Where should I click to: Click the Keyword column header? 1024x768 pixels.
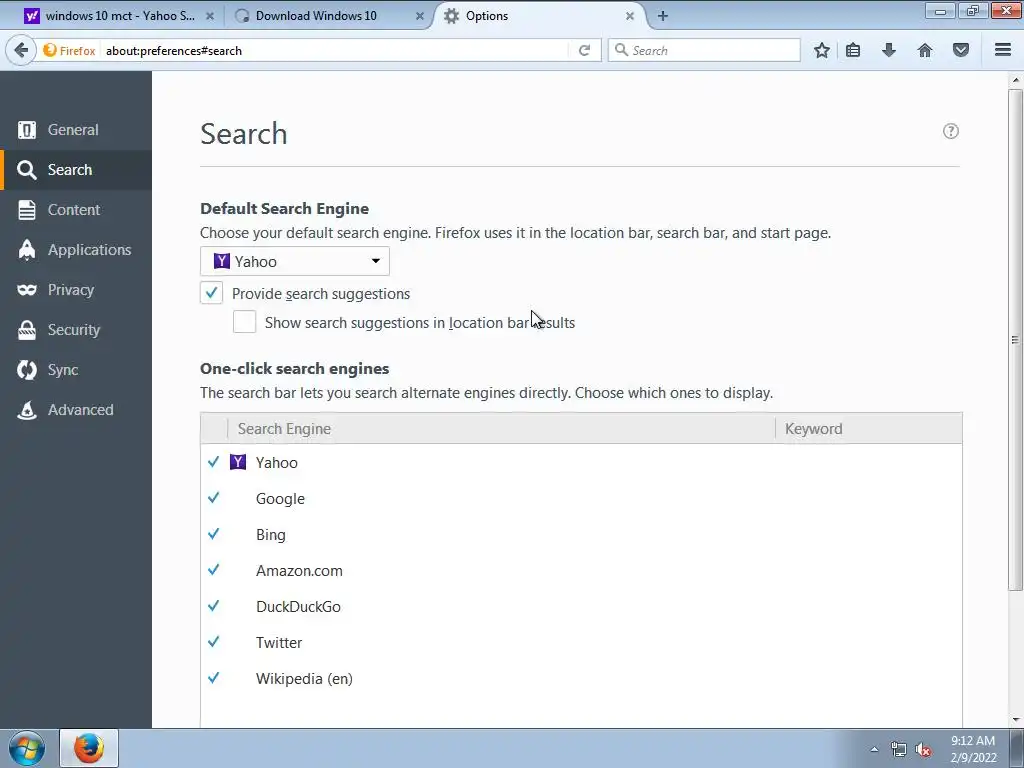click(x=869, y=428)
